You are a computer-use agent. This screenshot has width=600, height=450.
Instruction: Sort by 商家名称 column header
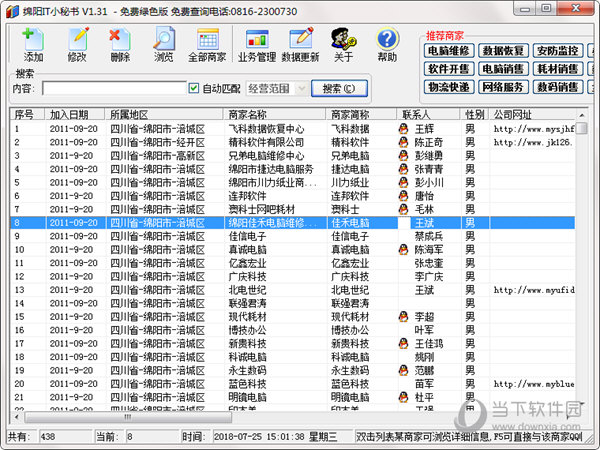[x=275, y=115]
